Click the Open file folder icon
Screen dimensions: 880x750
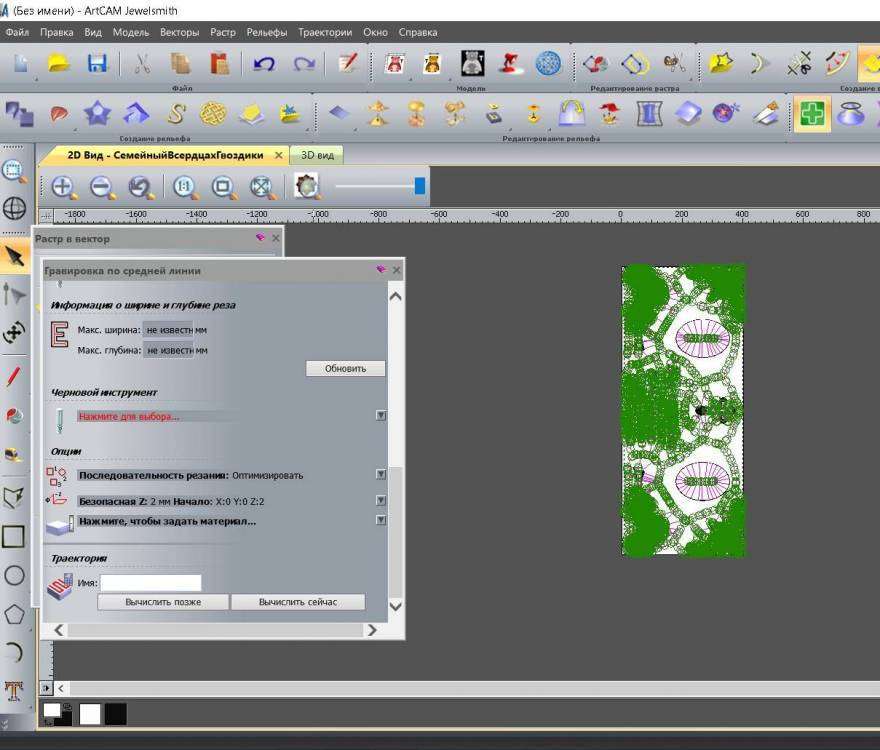coord(59,64)
